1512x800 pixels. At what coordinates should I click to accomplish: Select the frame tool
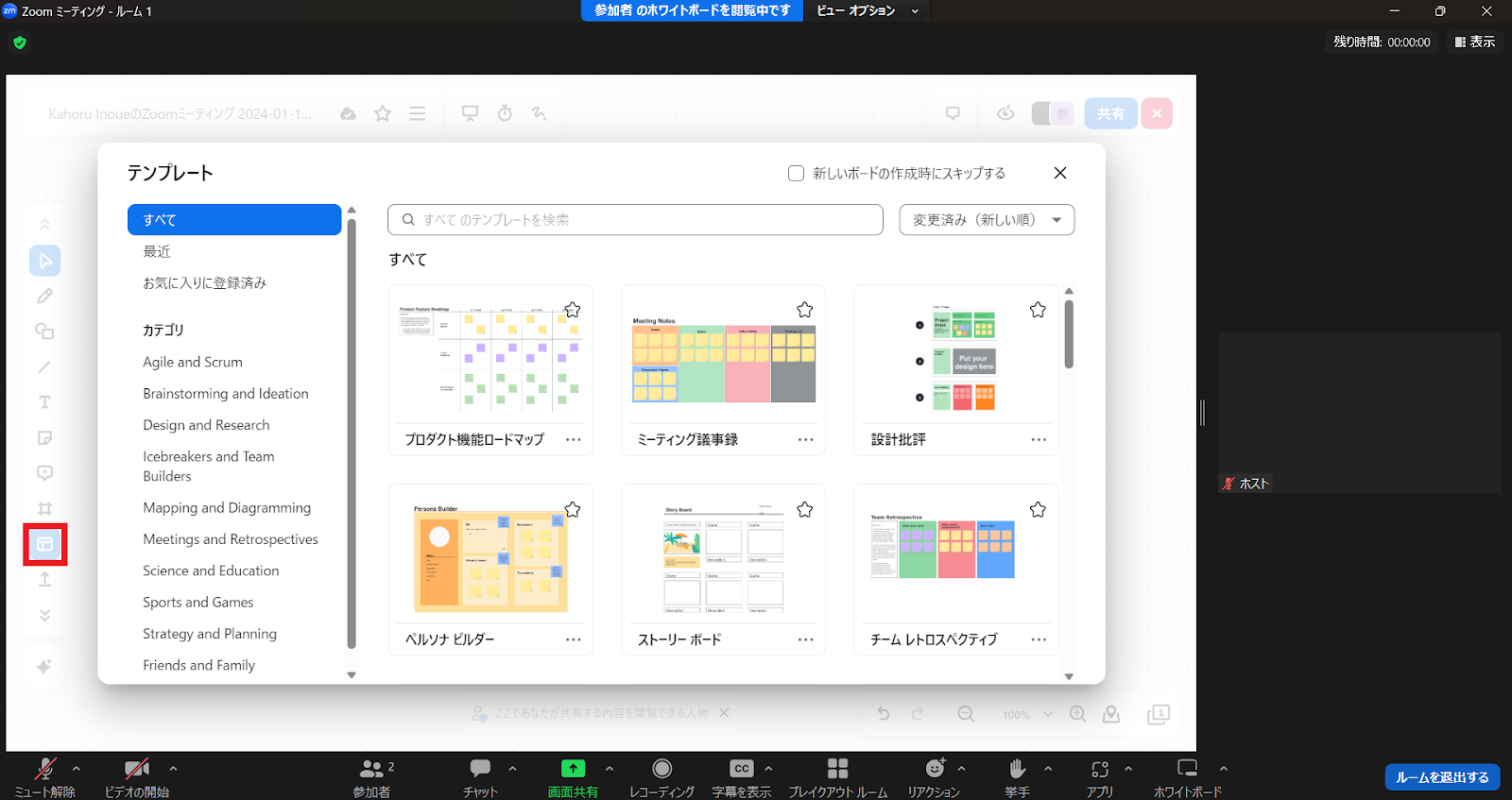[45, 508]
